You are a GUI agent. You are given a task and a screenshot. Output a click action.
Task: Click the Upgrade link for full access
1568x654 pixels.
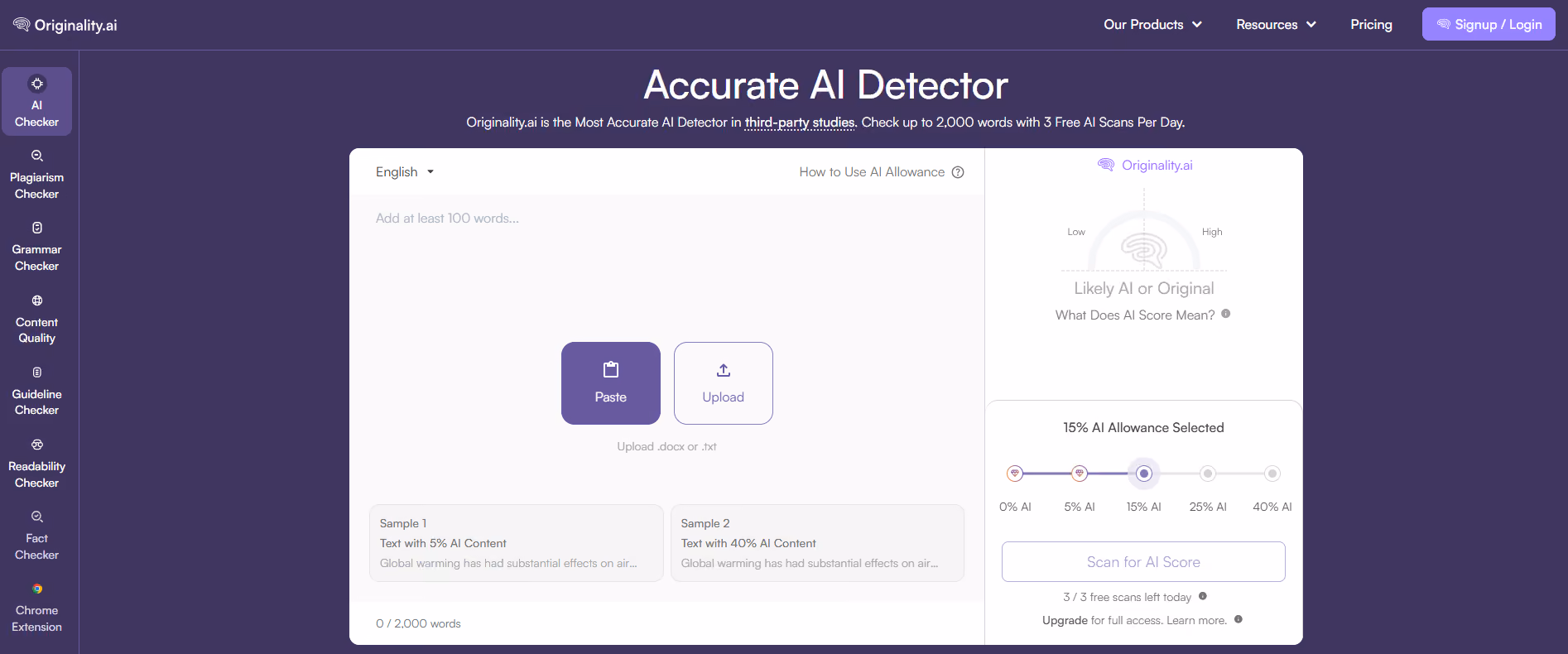(x=1065, y=620)
